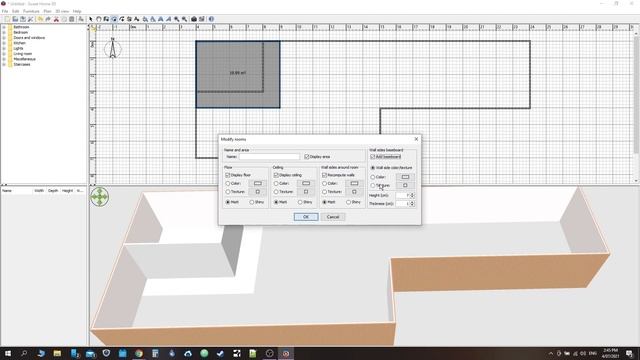Viewport: 640px width, 360px height.
Task: Click Cancel in Modify rooms dialog
Action: click(x=333, y=217)
